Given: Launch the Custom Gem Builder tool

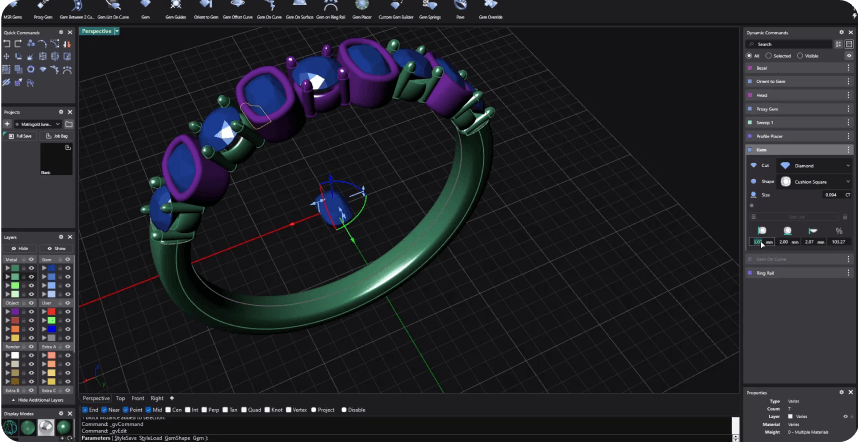Looking at the screenshot, I should pyautogui.click(x=395, y=10).
